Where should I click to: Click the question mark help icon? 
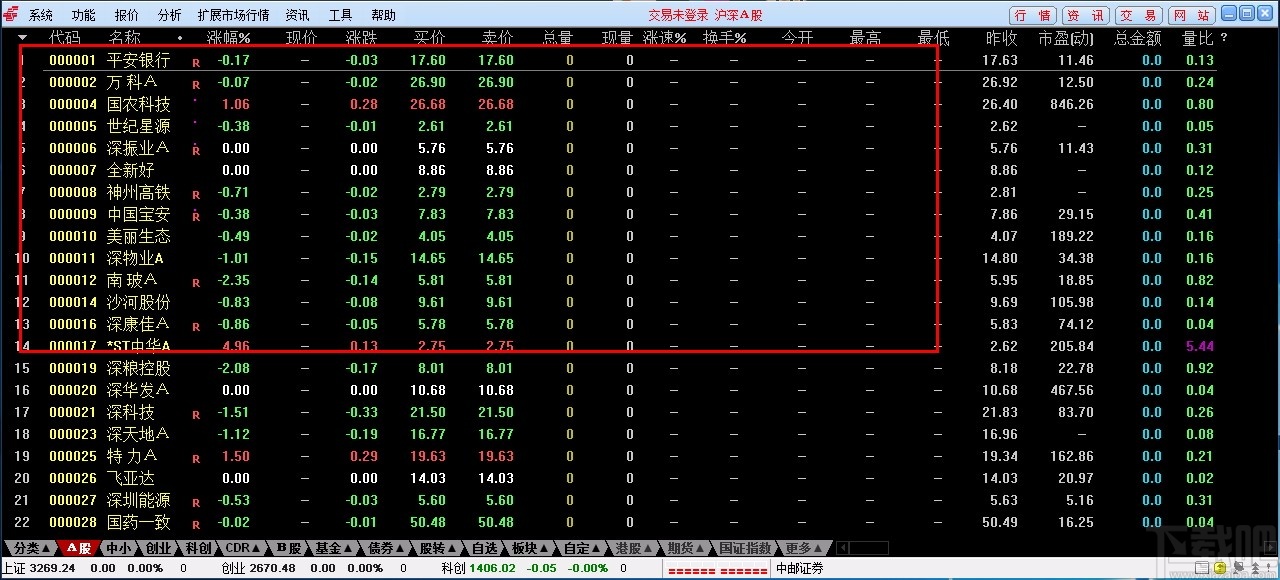1224,38
